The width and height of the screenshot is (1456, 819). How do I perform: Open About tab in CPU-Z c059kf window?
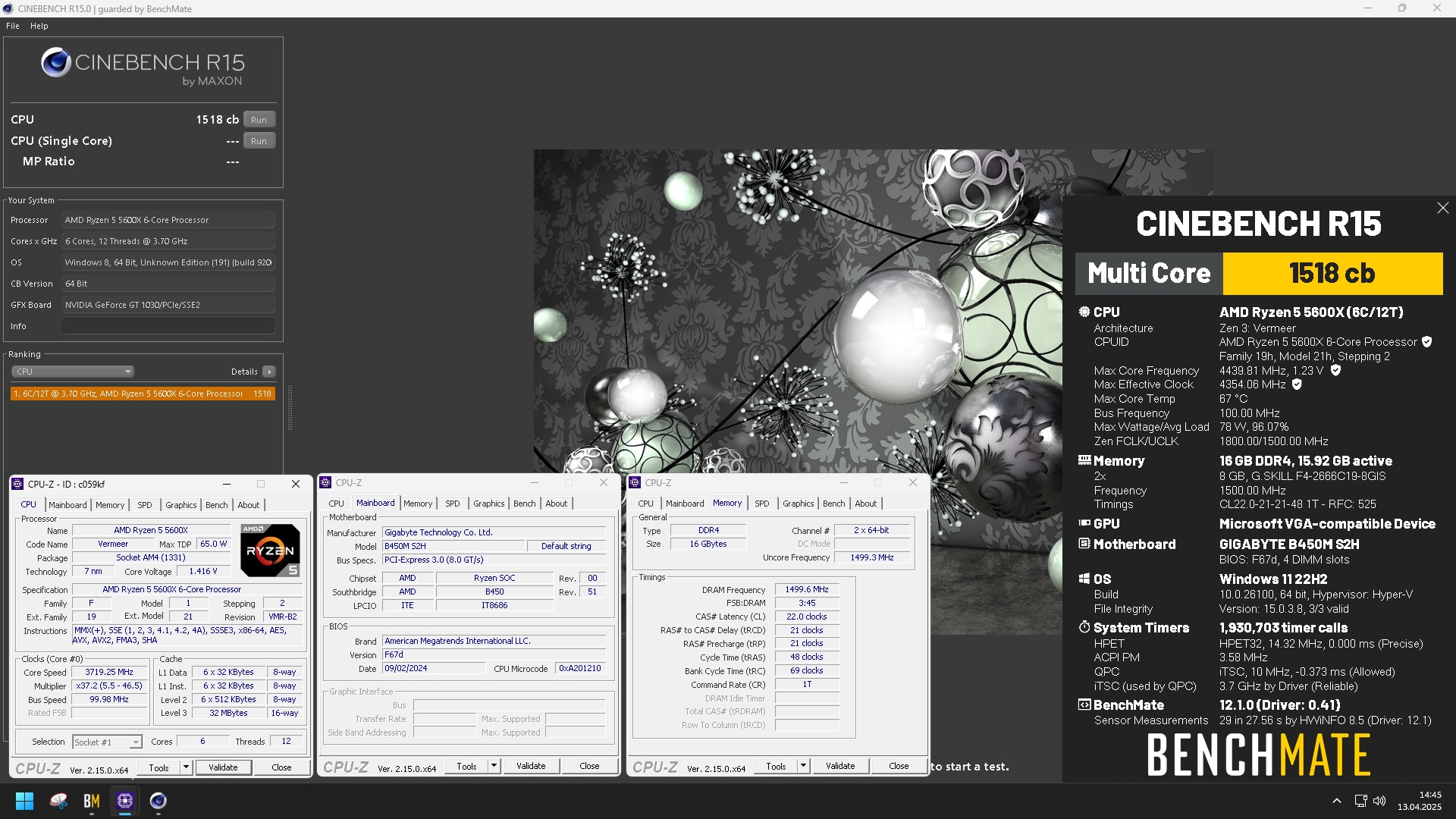pyautogui.click(x=249, y=505)
